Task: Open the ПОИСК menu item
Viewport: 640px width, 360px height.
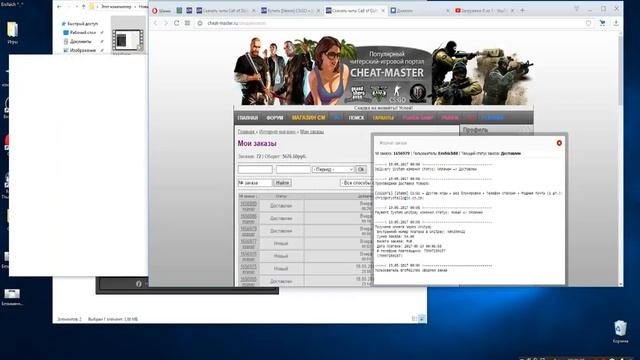Action: pos(356,118)
